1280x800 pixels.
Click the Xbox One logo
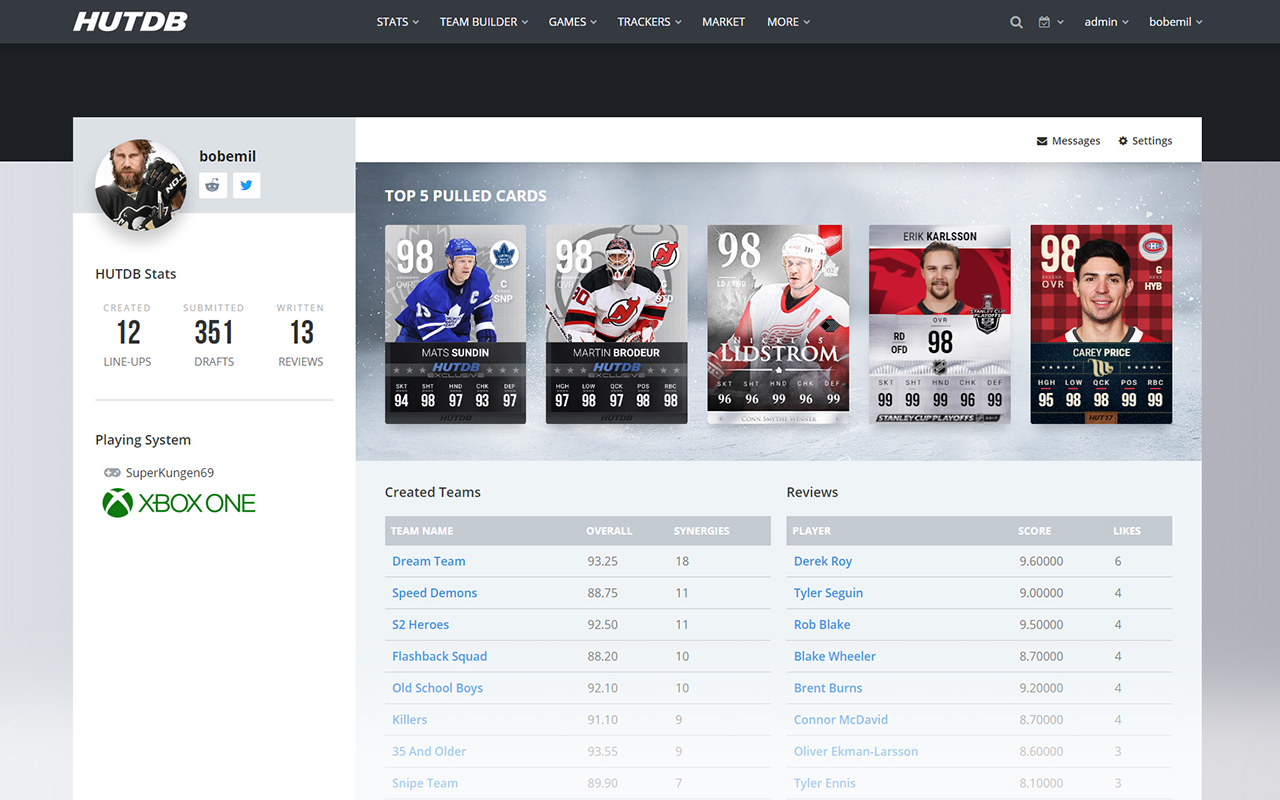click(179, 503)
